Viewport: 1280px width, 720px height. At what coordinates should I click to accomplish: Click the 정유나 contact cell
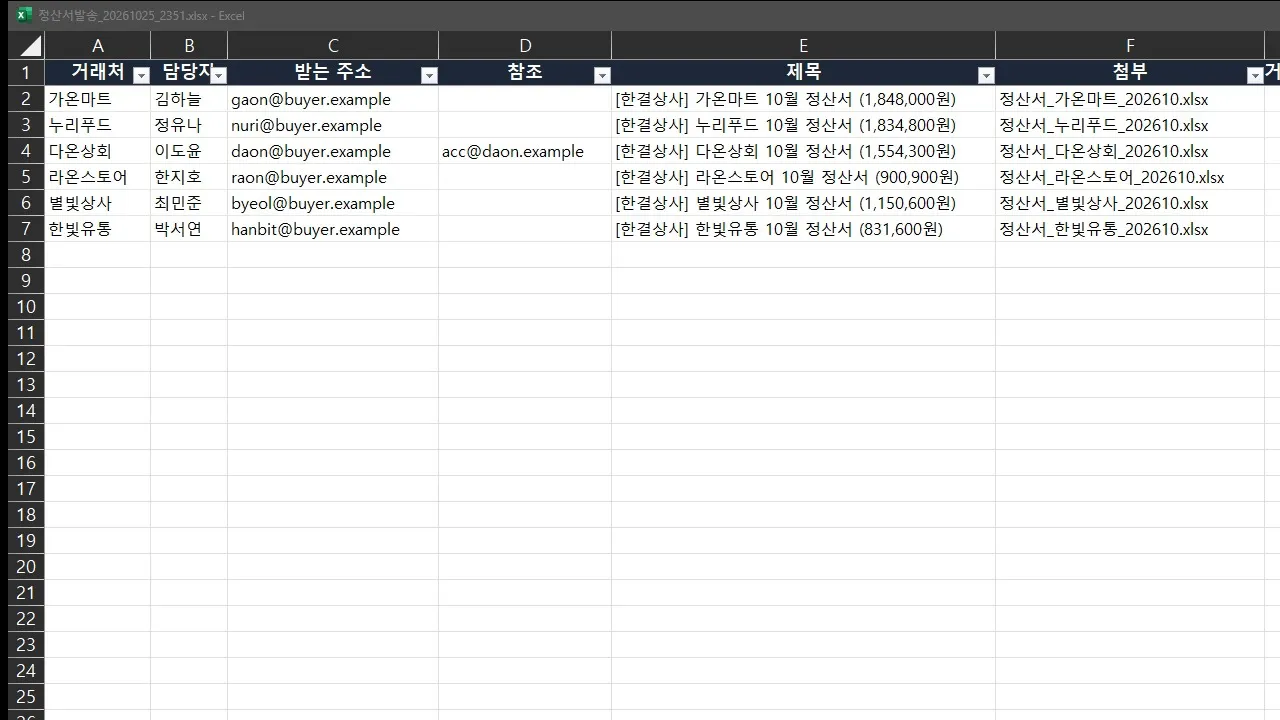(x=189, y=125)
